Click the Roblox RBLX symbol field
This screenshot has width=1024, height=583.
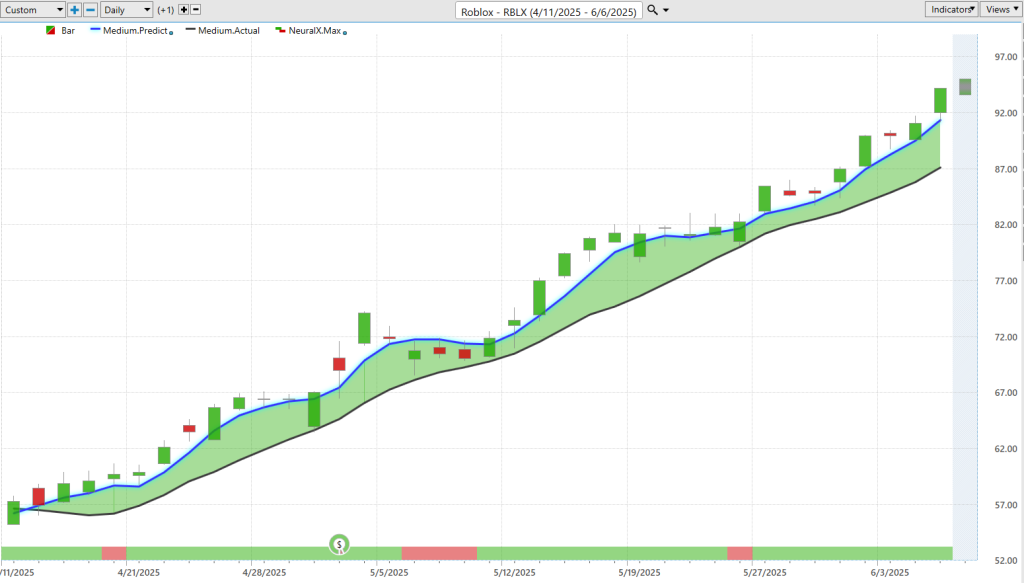[x=549, y=11]
